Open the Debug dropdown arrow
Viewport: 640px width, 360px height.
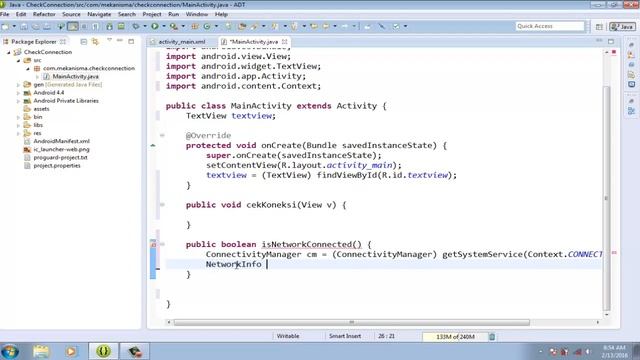tap(144, 27)
